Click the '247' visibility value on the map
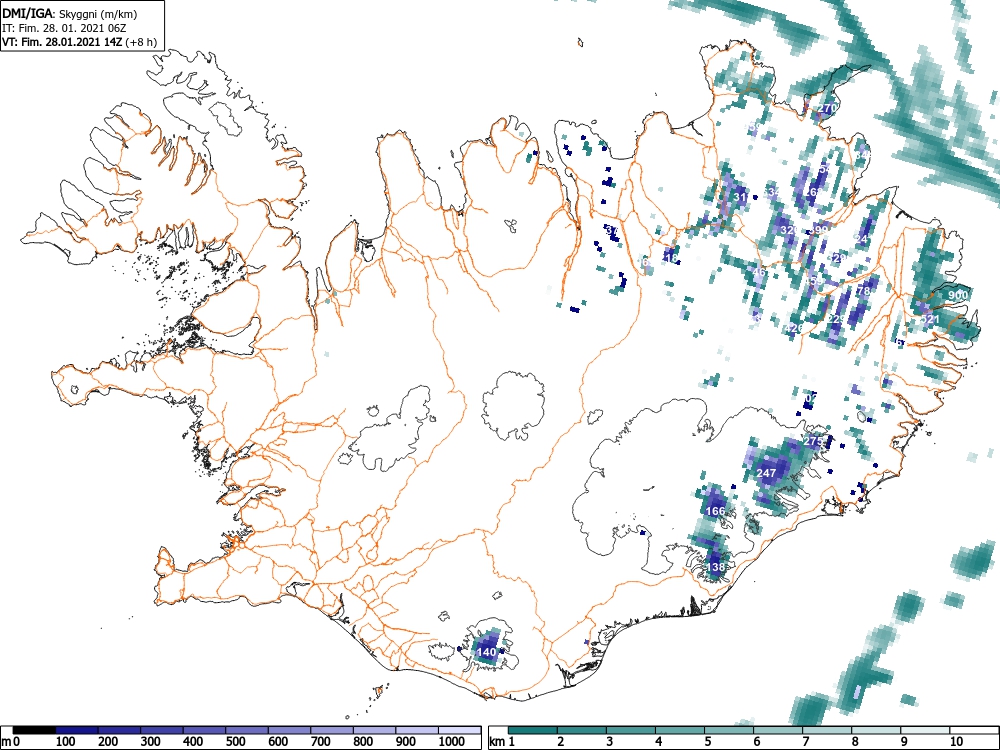The image size is (1000, 750). click(766, 473)
